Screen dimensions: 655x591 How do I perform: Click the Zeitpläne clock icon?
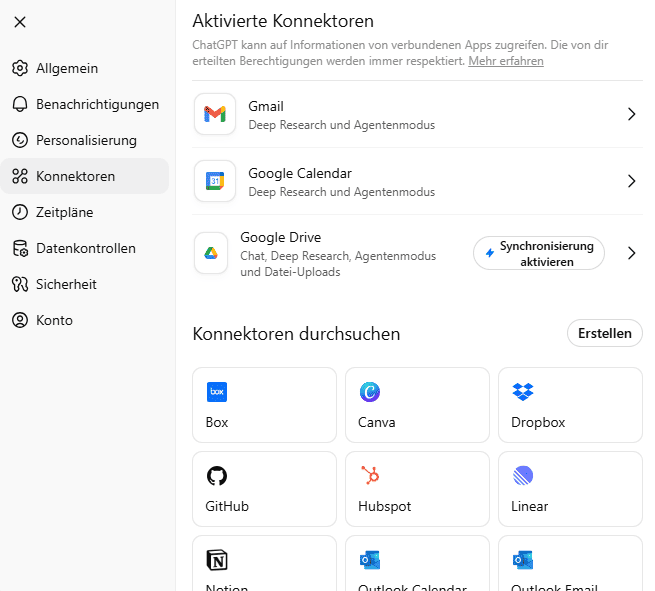pyautogui.click(x=20, y=212)
